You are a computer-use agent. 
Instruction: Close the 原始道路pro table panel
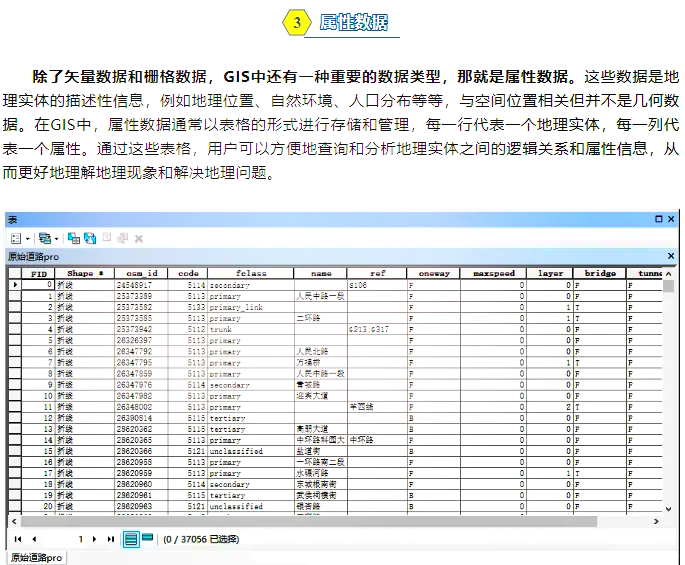(x=671, y=256)
